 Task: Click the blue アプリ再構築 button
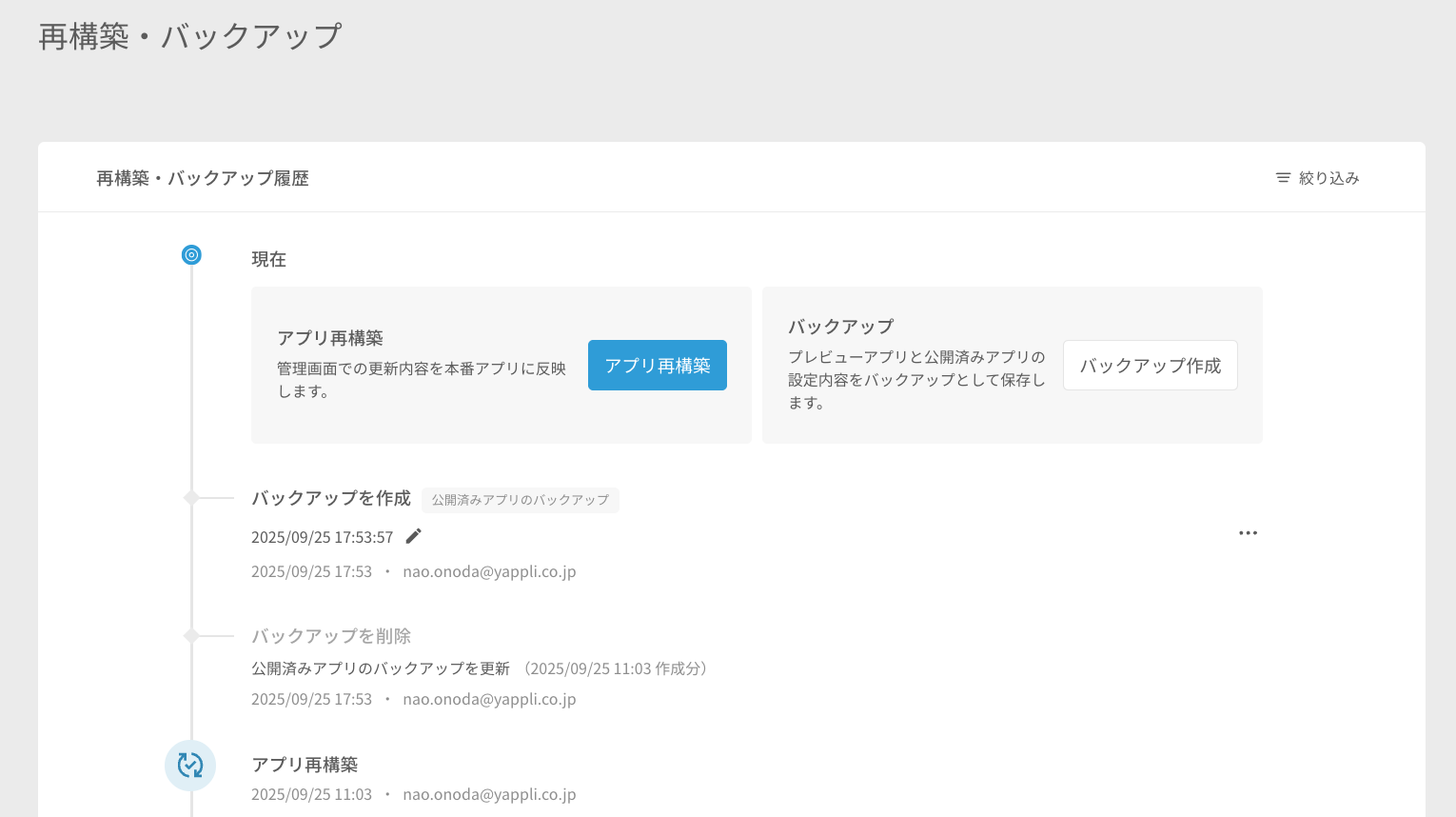(x=657, y=366)
